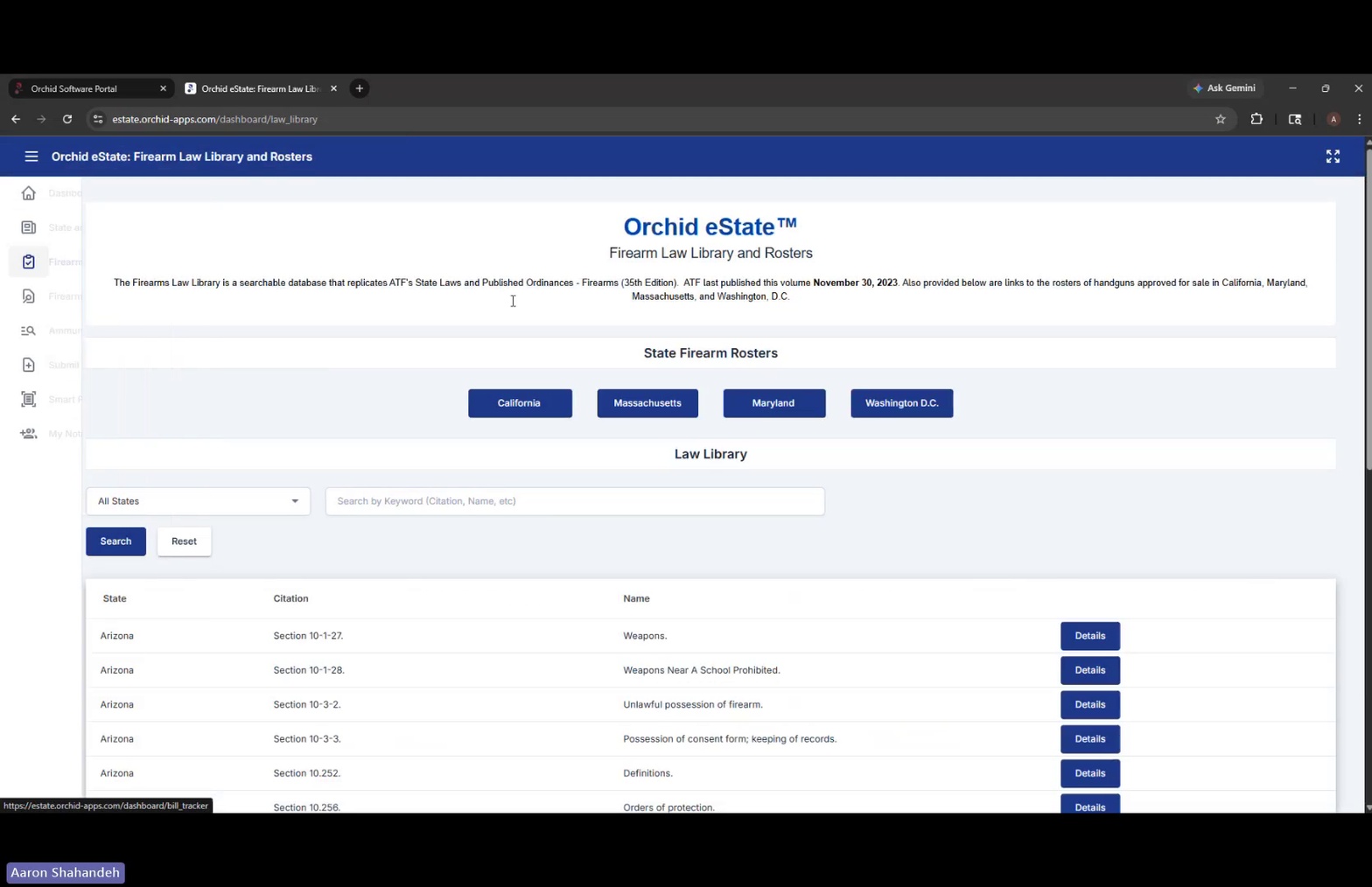Image resolution: width=1372 pixels, height=887 pixels.
Task: Switch to the Orchid eState Firearm Law tab
Action: [x=260, y=88]
